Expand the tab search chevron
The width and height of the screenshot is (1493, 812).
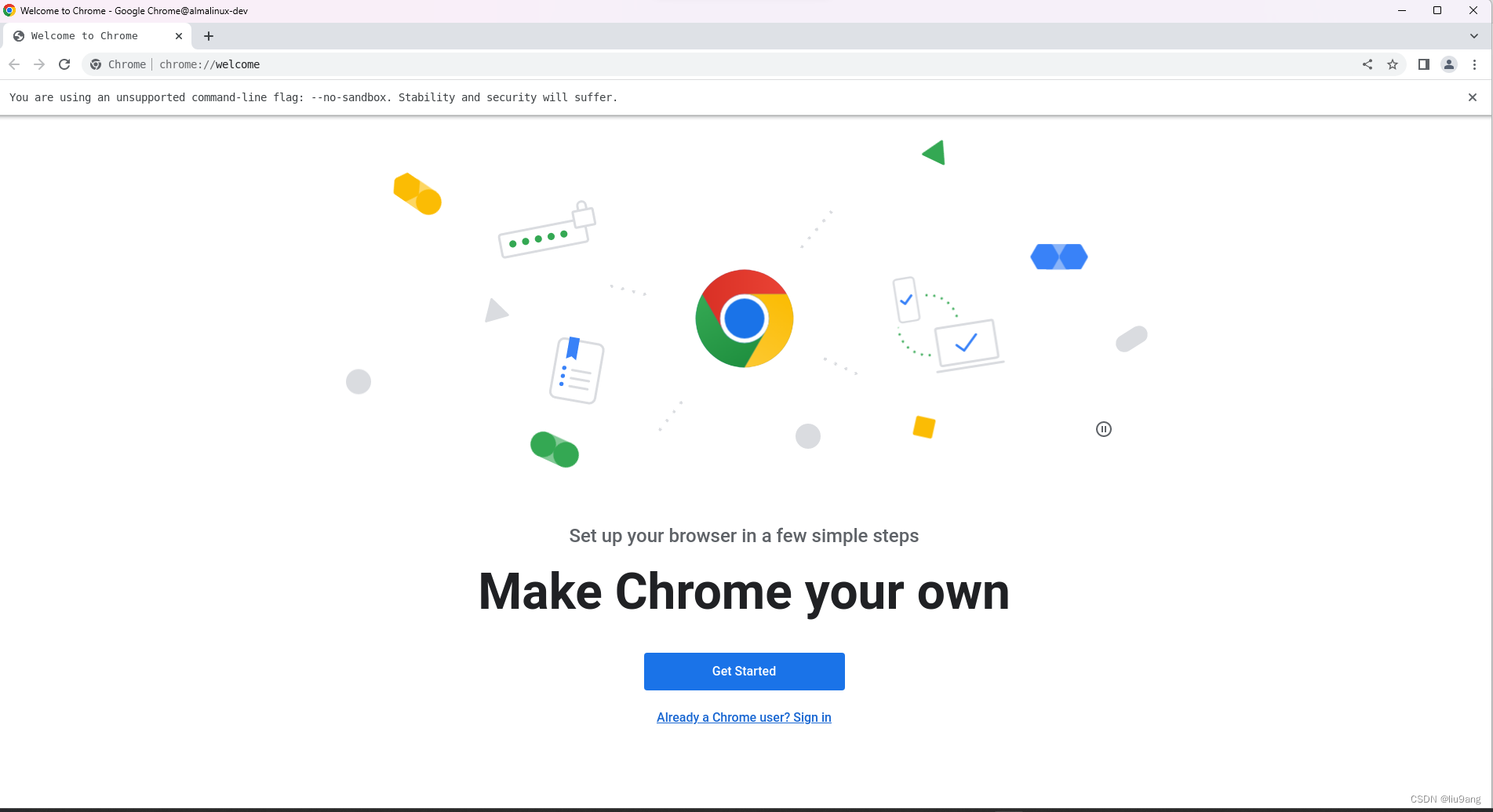coord(1474,36)
